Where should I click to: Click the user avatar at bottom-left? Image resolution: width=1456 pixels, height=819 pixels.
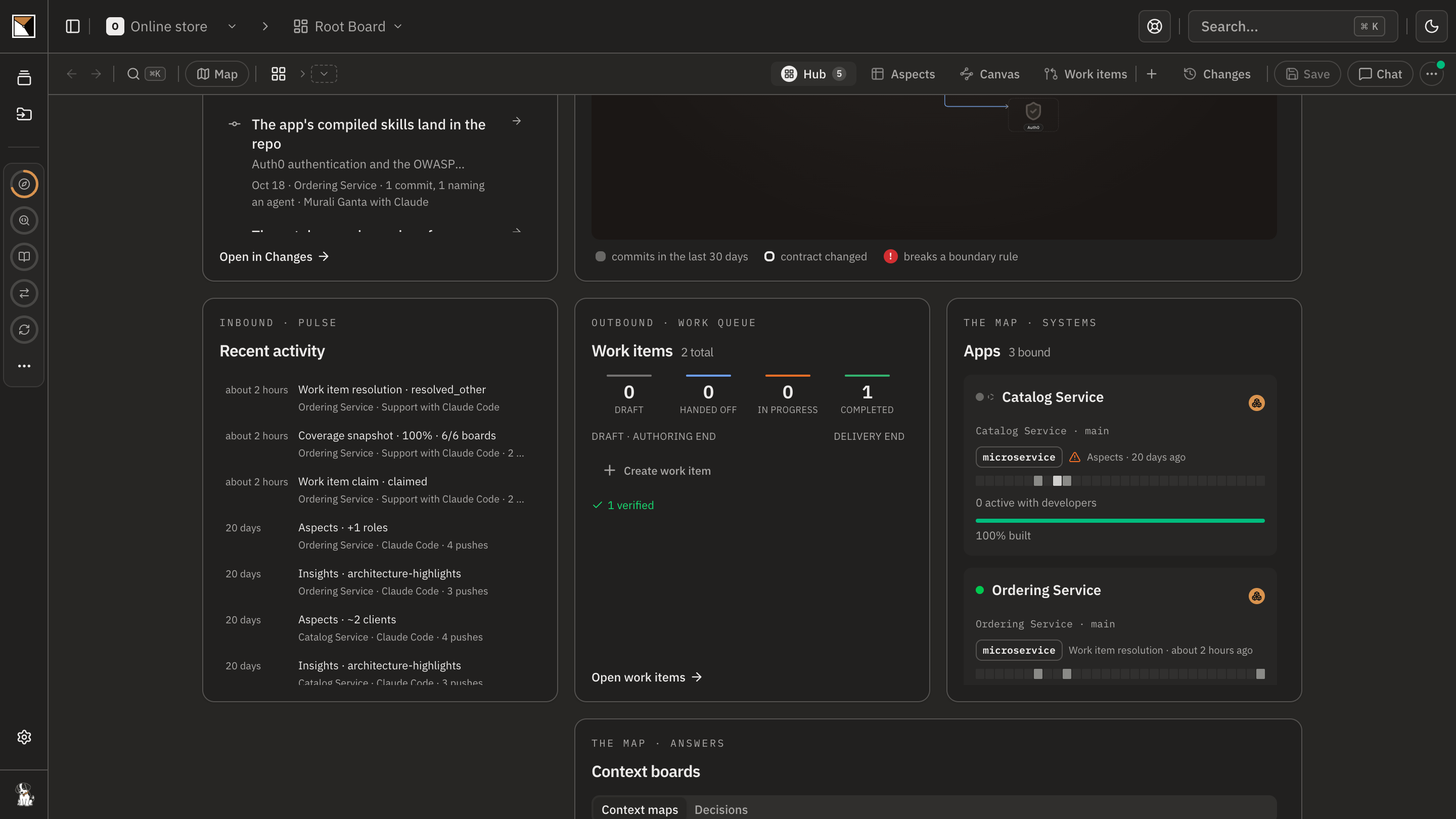pyautogui.click(x=24, y=794)
